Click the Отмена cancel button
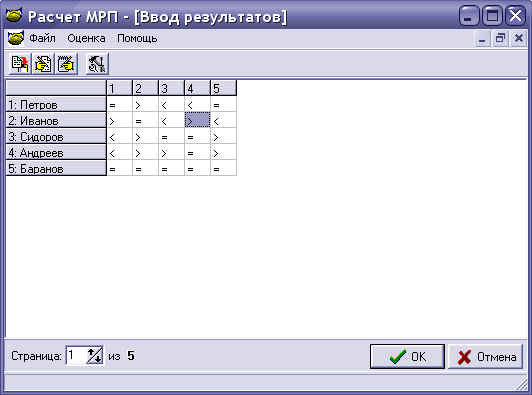The height and width of the screenshot is (395, 532). coord(486,356)
